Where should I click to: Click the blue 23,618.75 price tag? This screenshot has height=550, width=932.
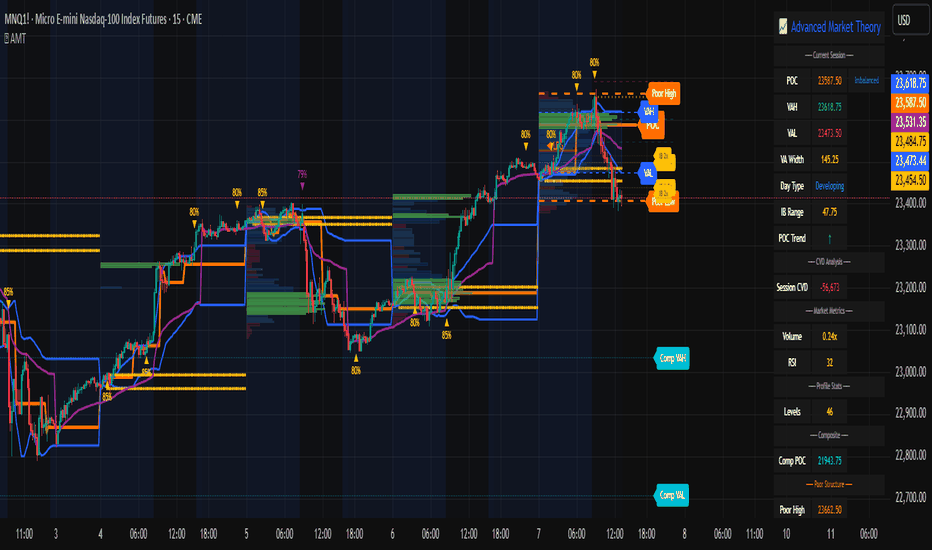pos(911,83)
